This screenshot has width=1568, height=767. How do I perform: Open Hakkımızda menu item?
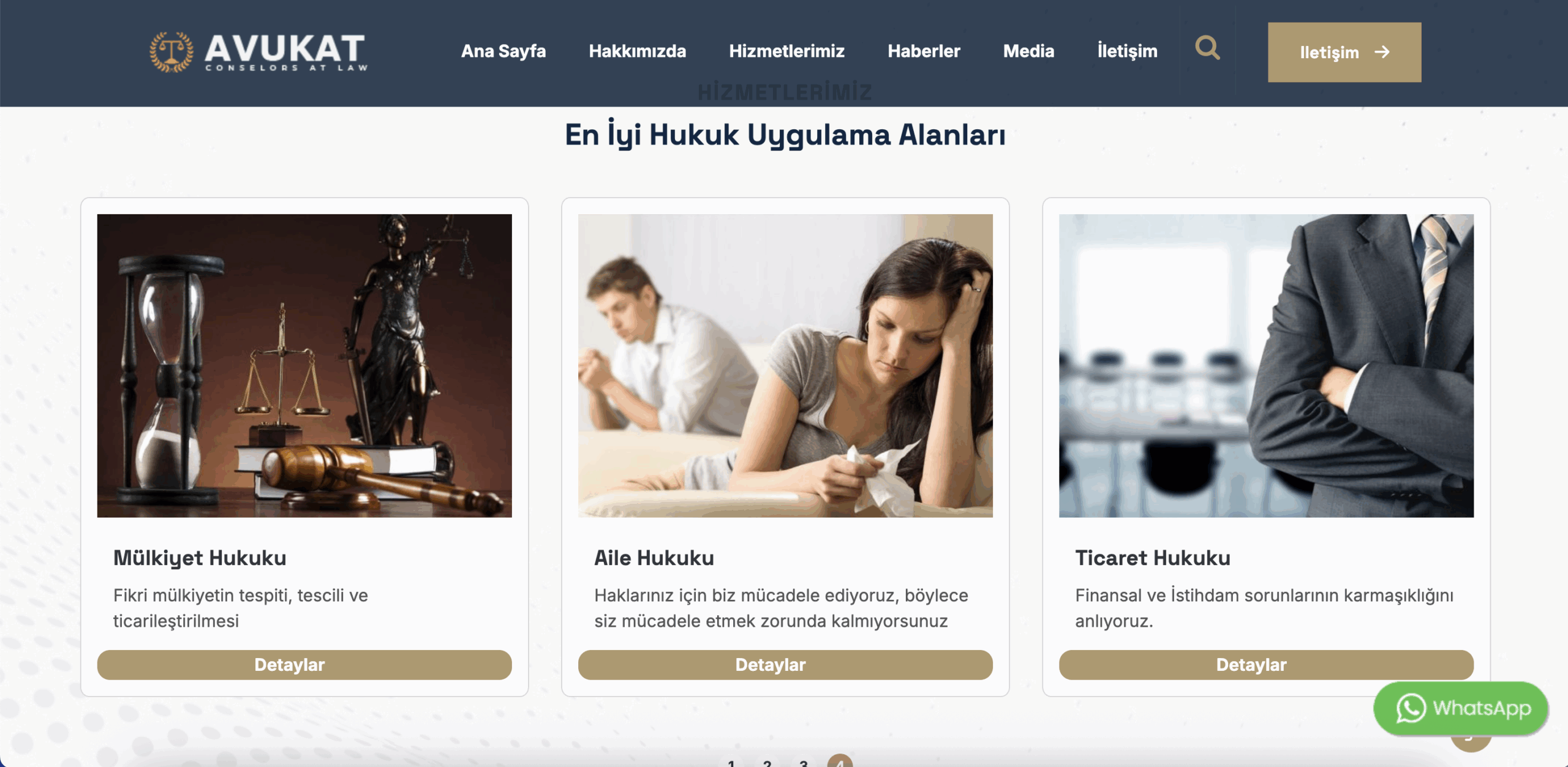tap(638, 51)
